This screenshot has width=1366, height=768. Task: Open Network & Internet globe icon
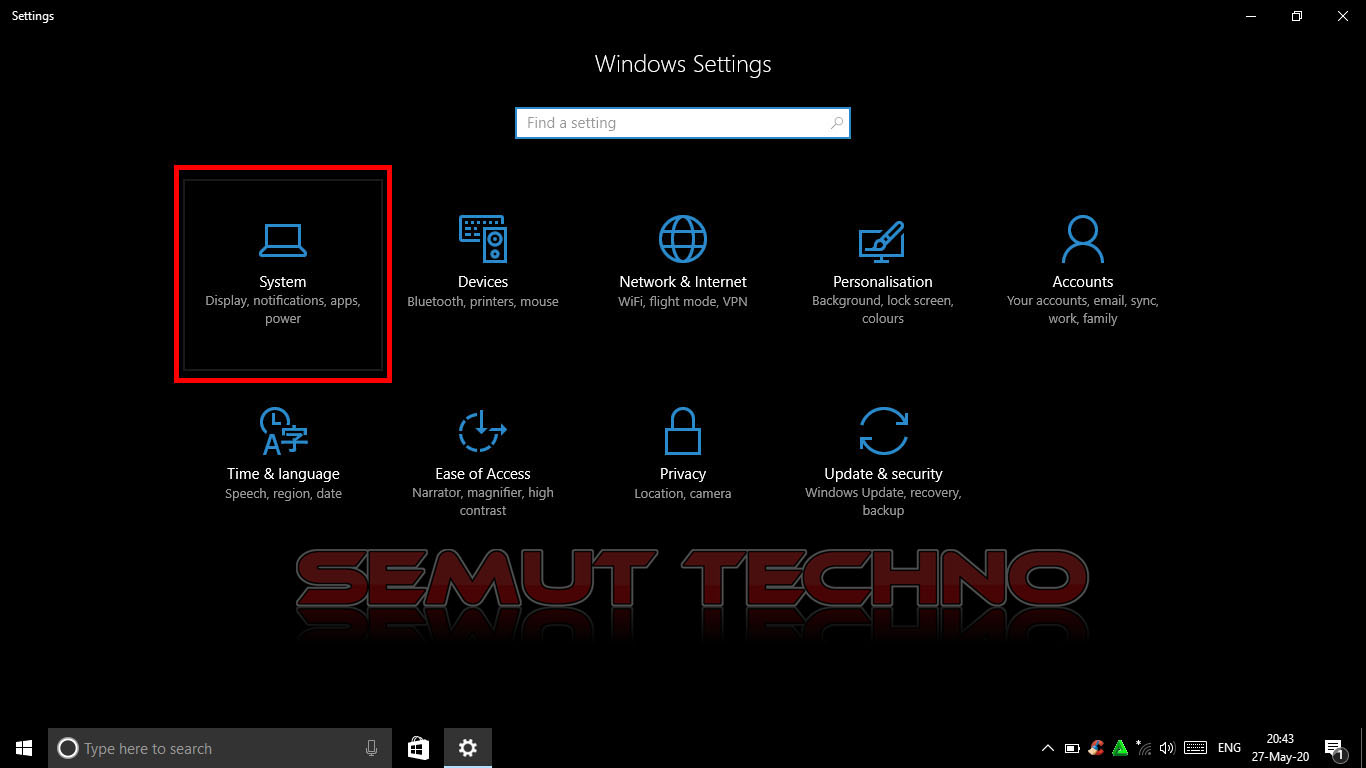[683, 239]
